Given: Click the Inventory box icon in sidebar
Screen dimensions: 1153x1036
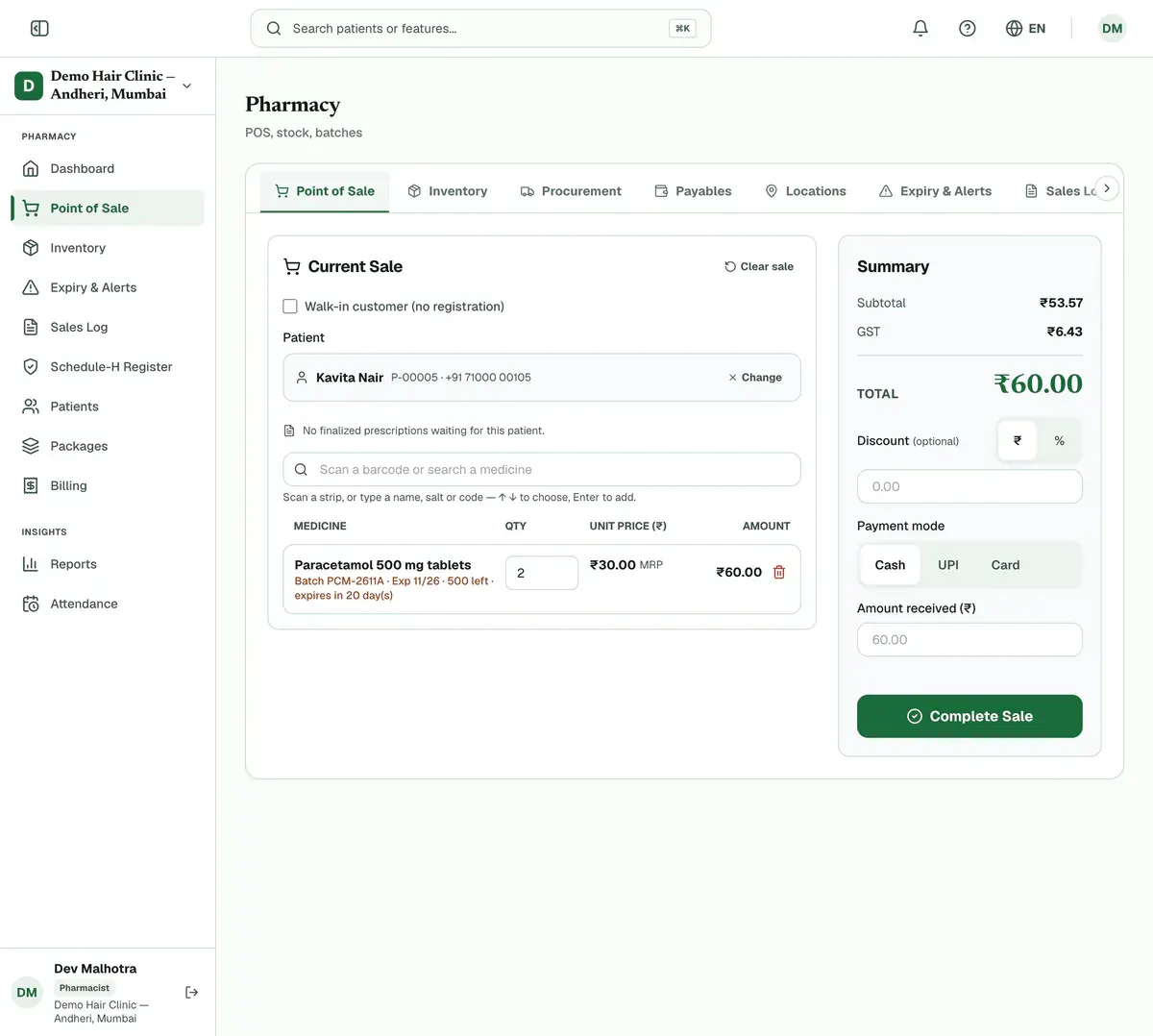Looking at the screenshot, I should [x=31, y=248].
